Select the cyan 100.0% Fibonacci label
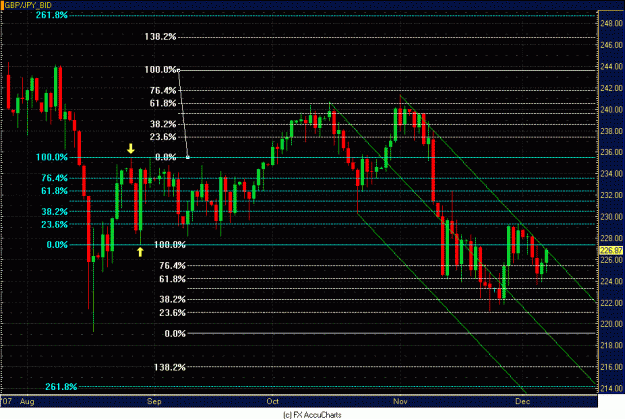This screenshot has width=625, height=419. click(52, 157)
